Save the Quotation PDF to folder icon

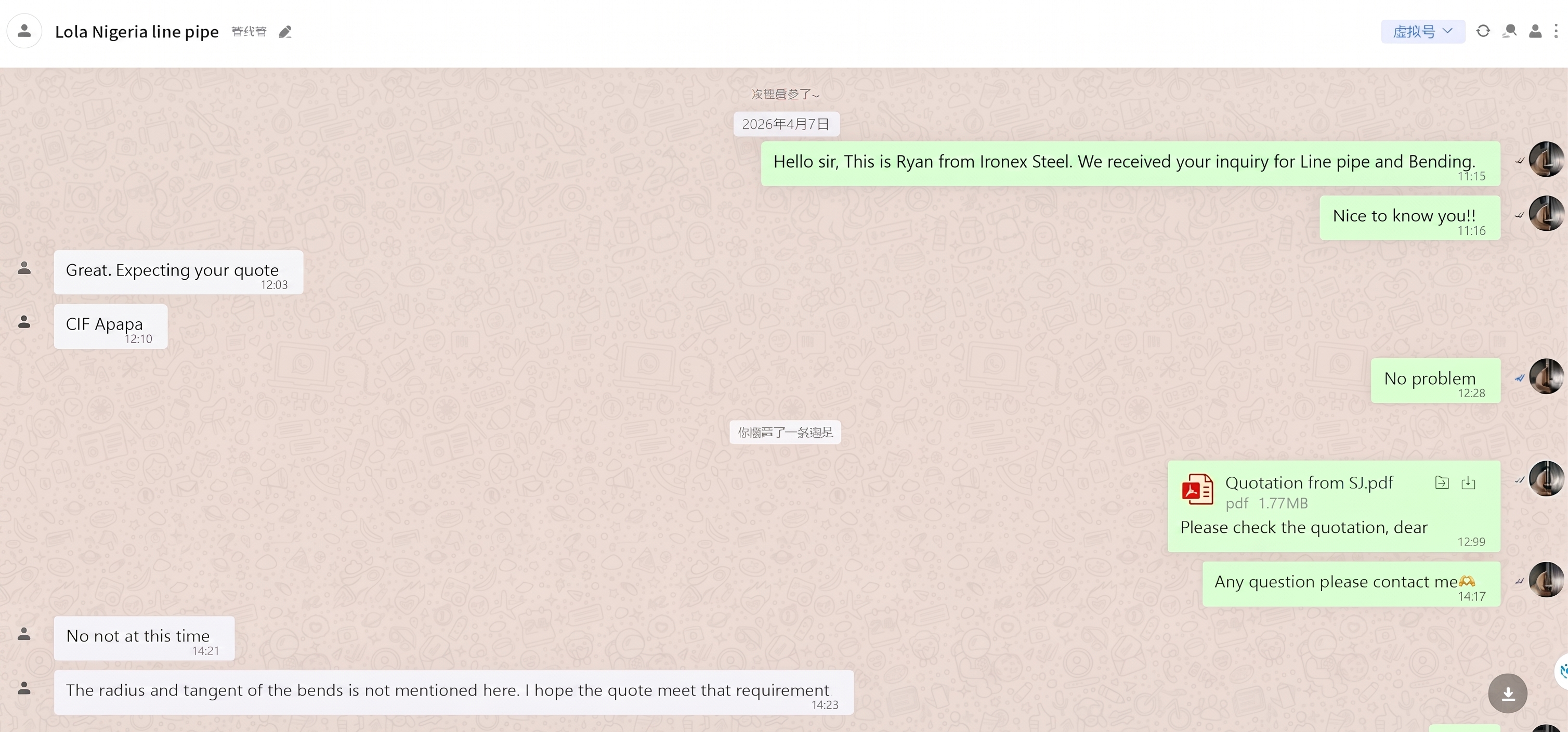1441,482
